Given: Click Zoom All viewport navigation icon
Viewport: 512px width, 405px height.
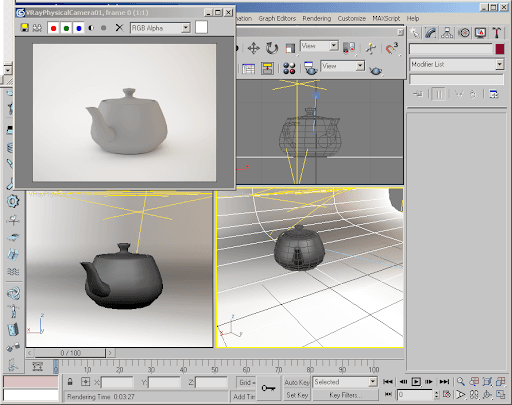Looking at the screenshot, I should [474, 382].
